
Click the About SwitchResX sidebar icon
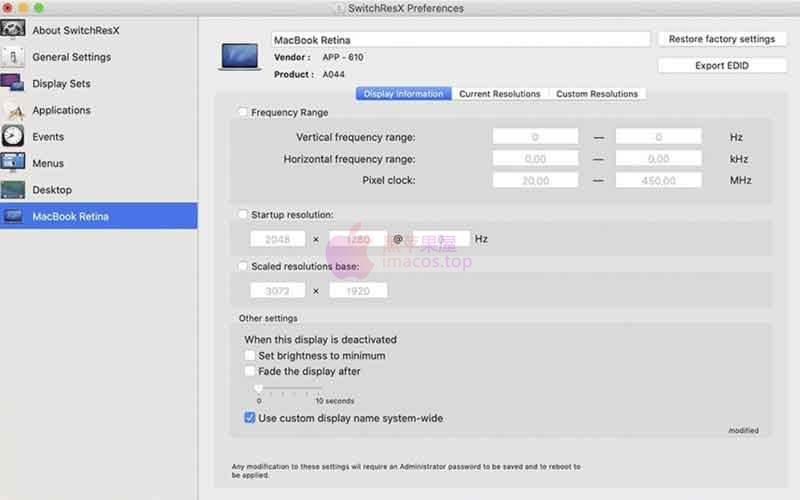pos(13,29)
